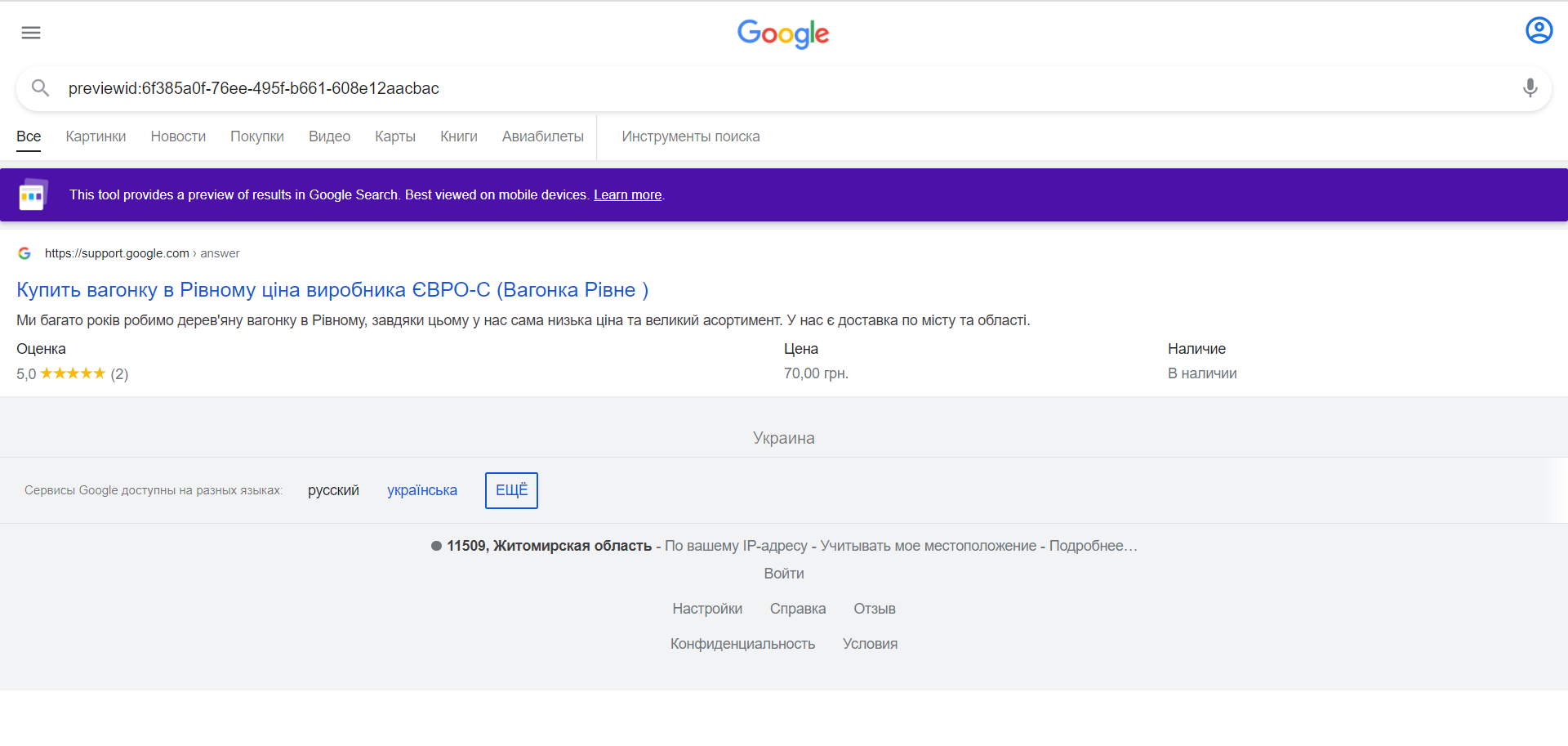This screenshot has width=1568, height=746.
Task: Click По вашему IP-адресу text
Action: coord(736,546)
